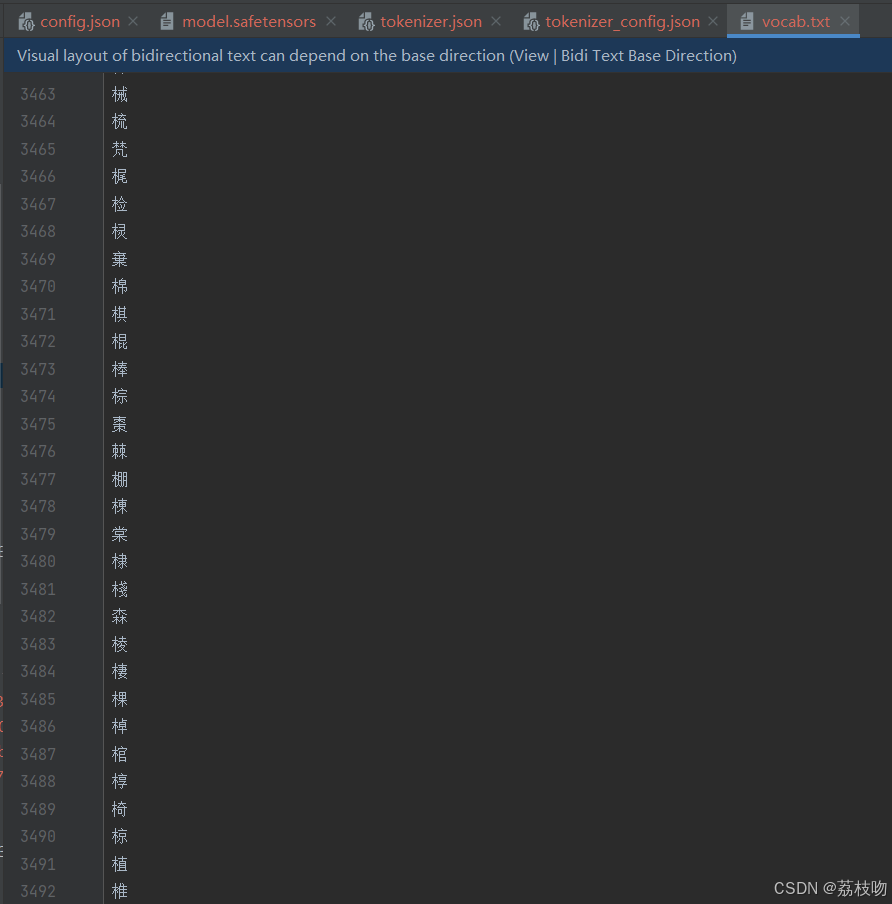Viewport: 892px width, 904px height.
Task: Close the config.json tab
Action: click(133, 21)
